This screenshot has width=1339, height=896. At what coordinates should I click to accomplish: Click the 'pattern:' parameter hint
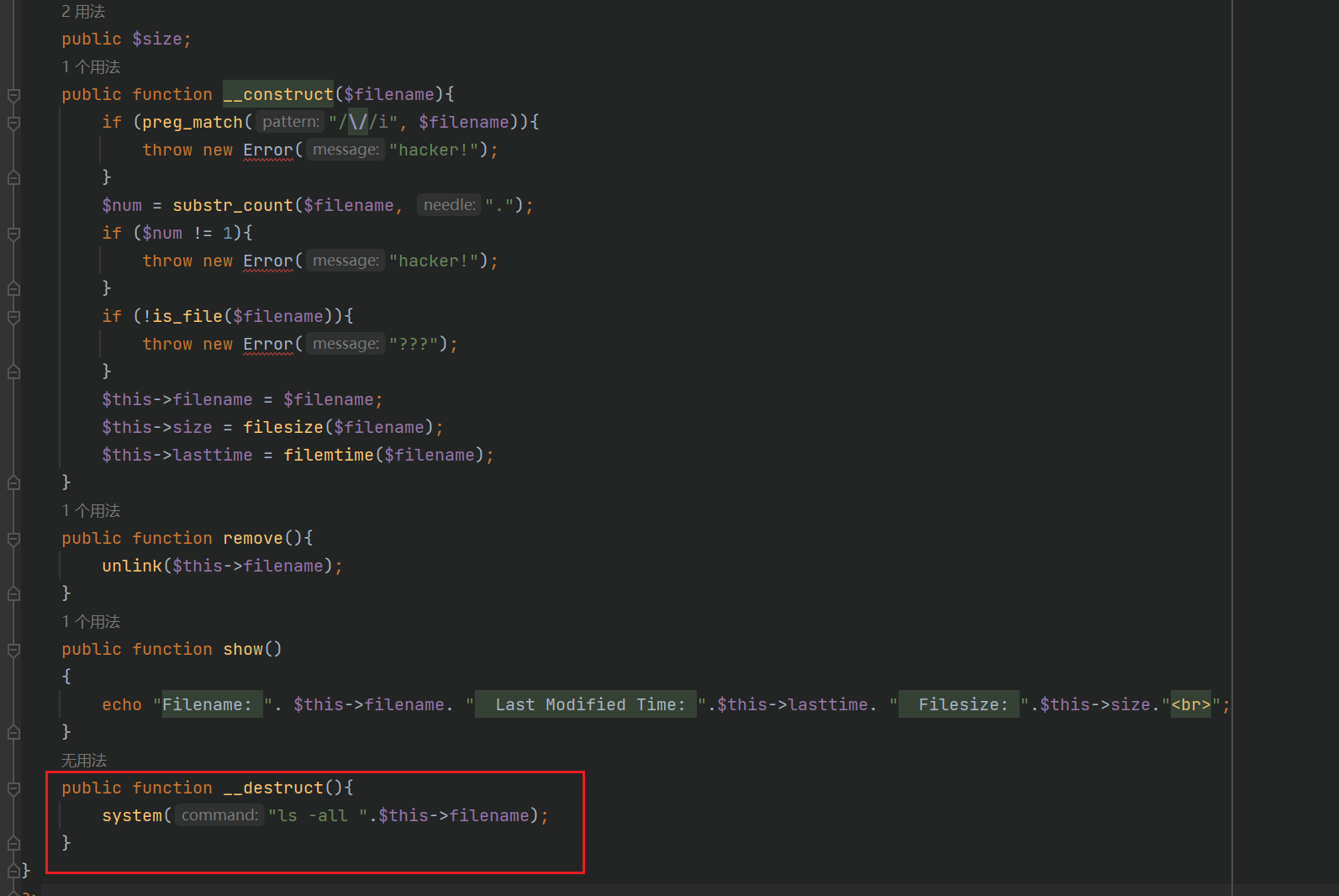click(x=291, y=122)
